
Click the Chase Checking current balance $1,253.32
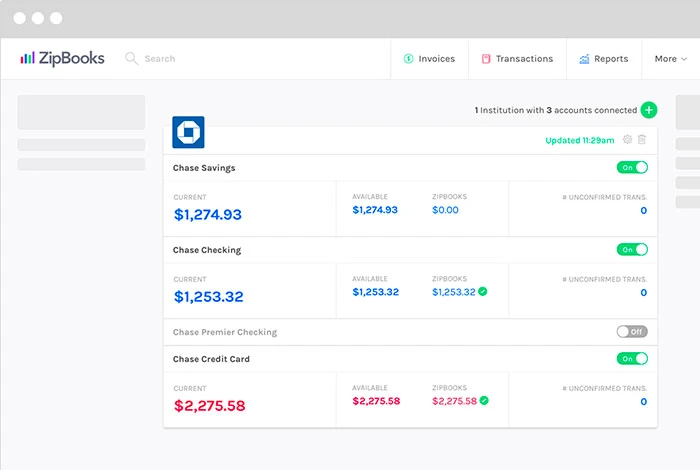[208, 297]
